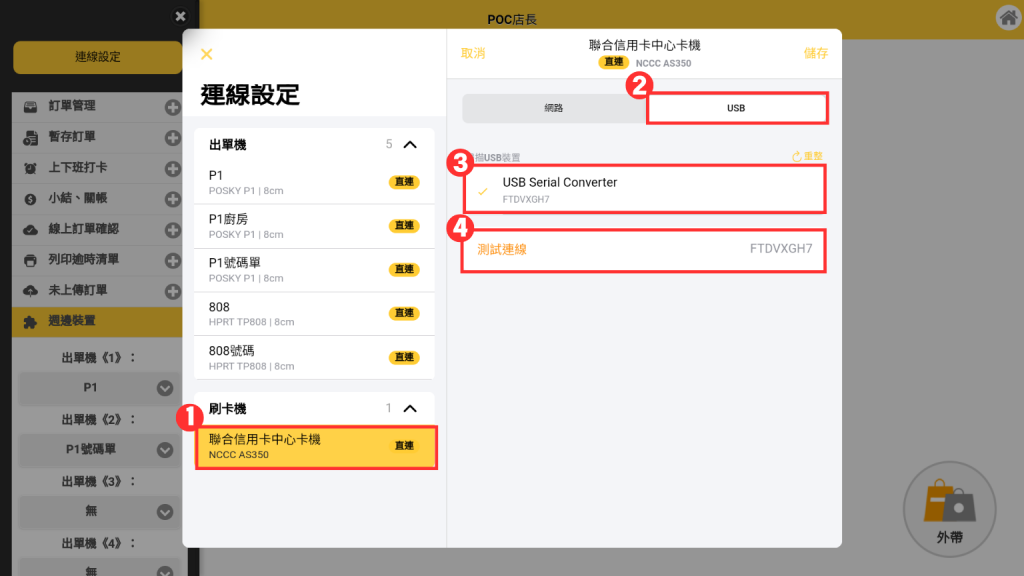
Task: Click 測試連線 to test connection
Action: (502, 249)
